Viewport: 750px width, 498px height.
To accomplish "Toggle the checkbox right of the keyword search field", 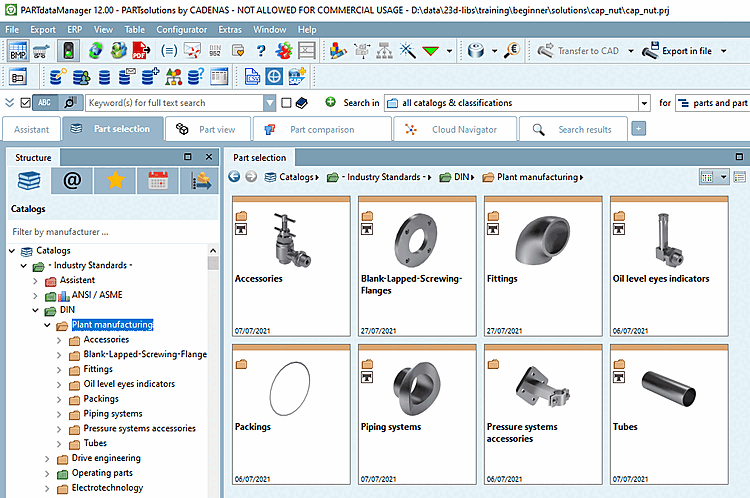I will (x=287, y=102).
